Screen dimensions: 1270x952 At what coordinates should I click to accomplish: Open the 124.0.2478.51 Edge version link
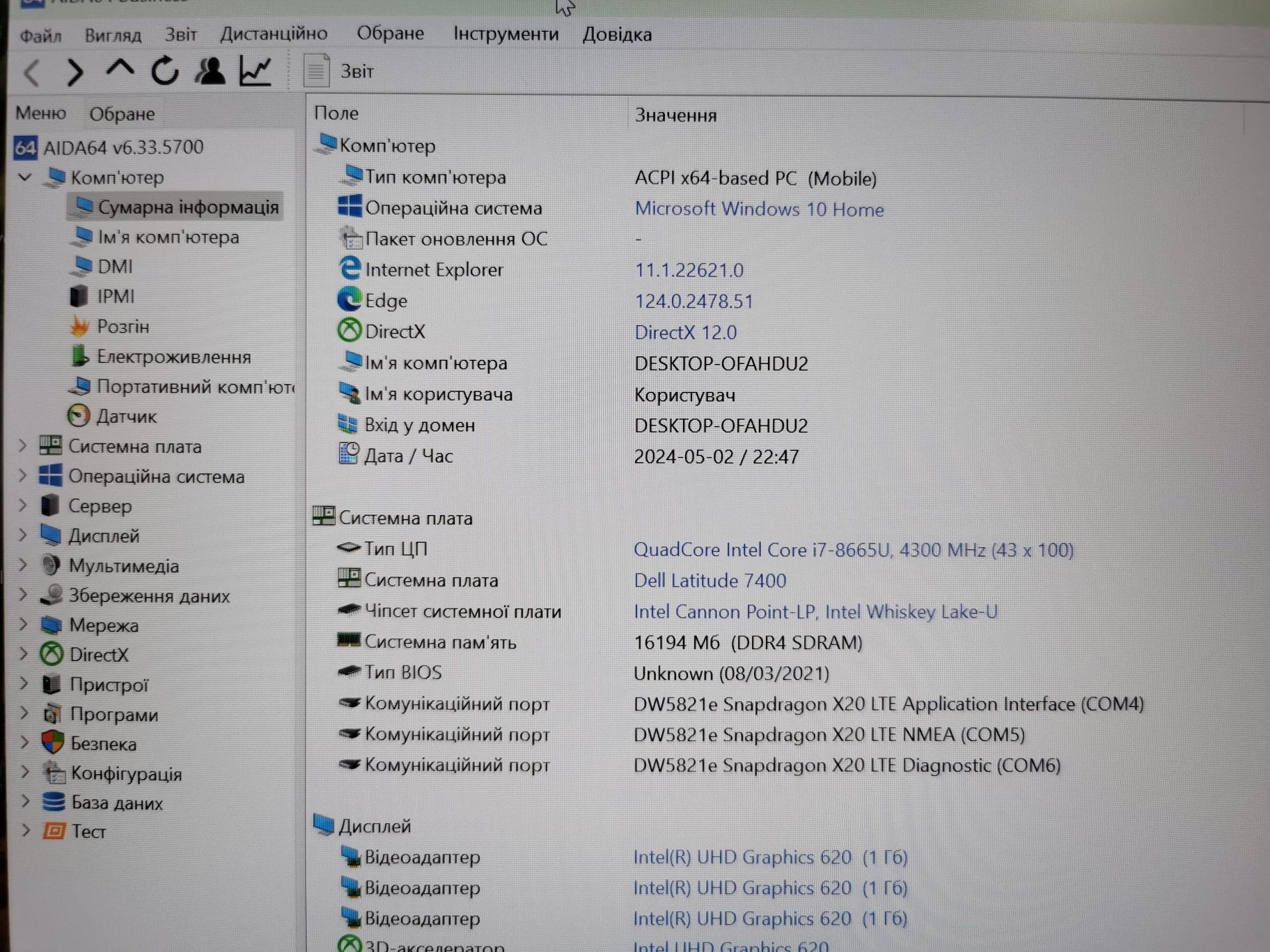[693, 301]
